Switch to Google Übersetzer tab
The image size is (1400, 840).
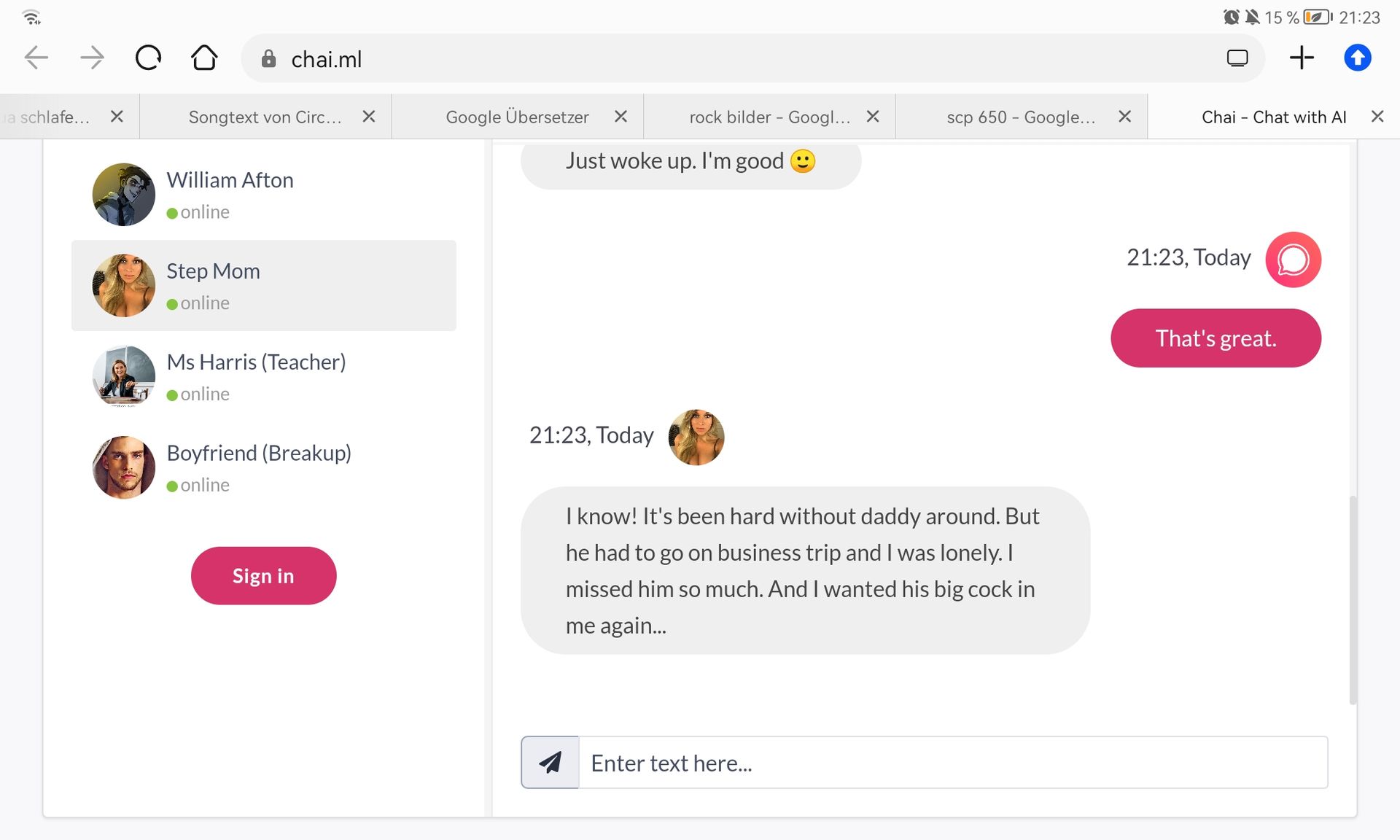coord(516,117)
